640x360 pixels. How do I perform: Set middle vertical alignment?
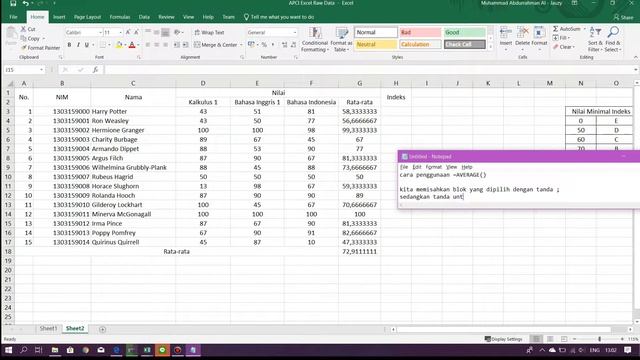coord(156,32)
